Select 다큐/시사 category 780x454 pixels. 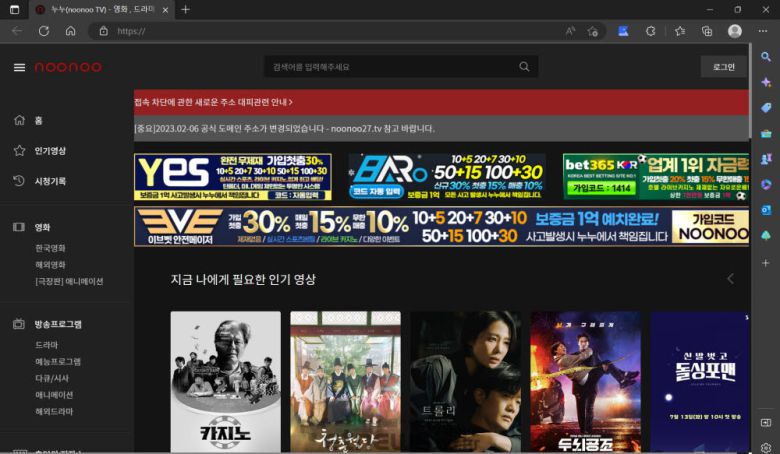(52, 378)
